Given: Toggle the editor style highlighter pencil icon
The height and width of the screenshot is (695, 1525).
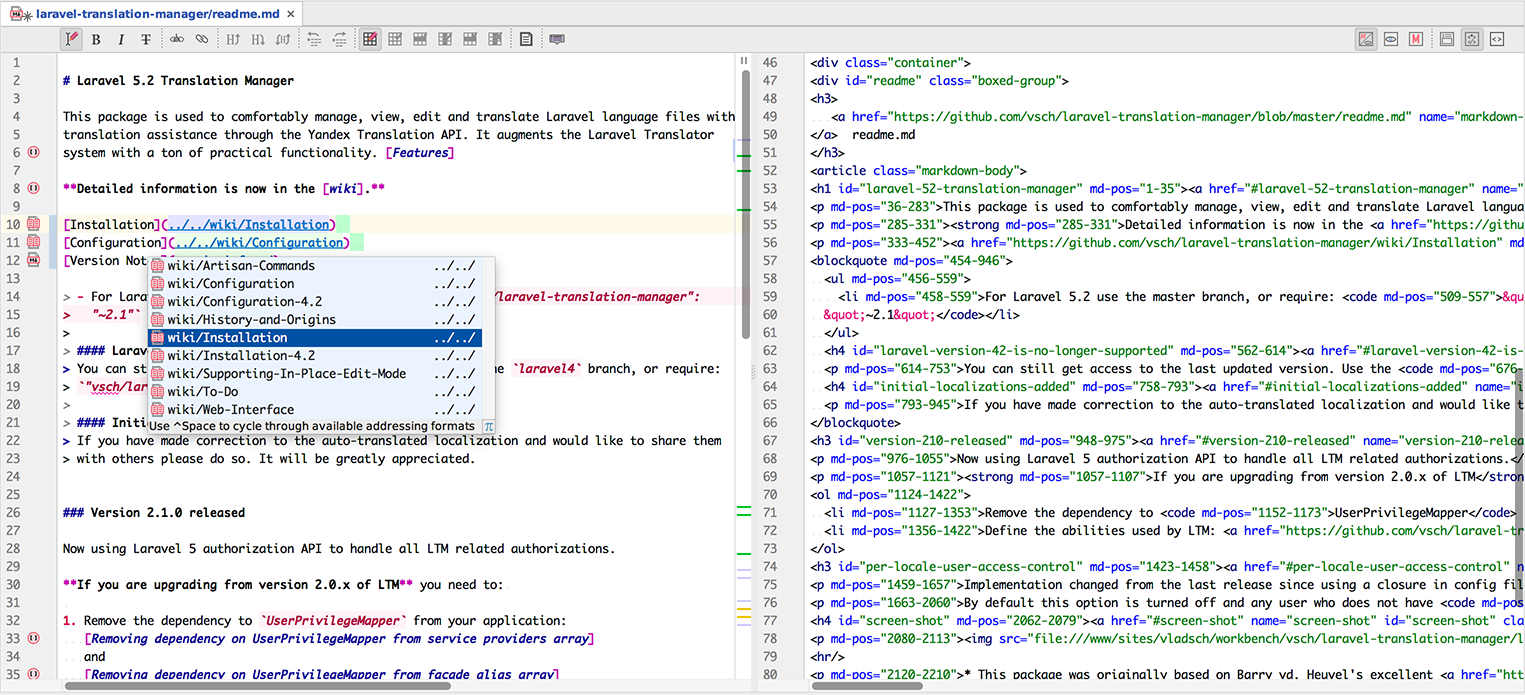Looking at the screenshot, I should tap(71, 39).
